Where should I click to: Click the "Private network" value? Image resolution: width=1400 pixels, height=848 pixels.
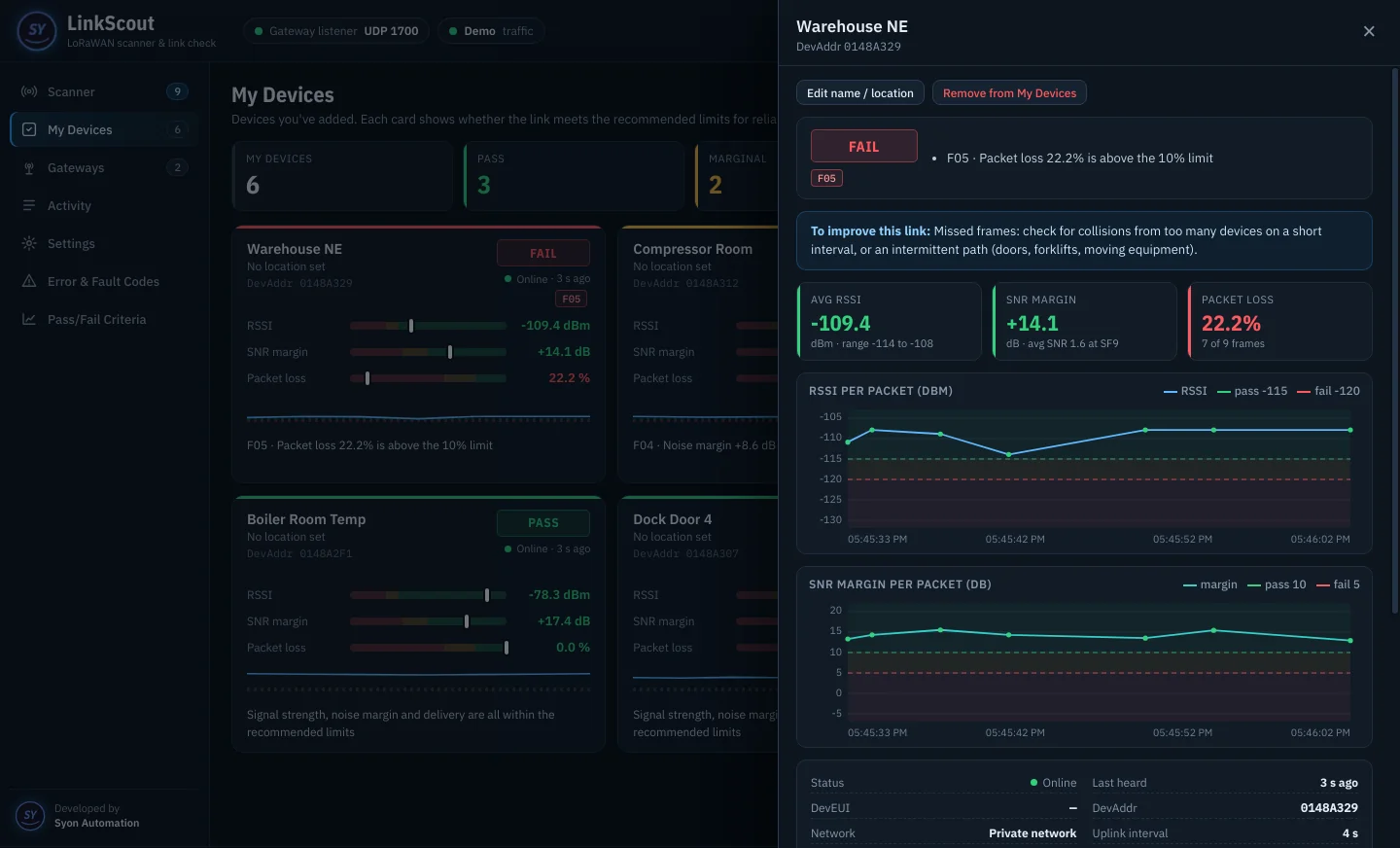click(1032, 833)
